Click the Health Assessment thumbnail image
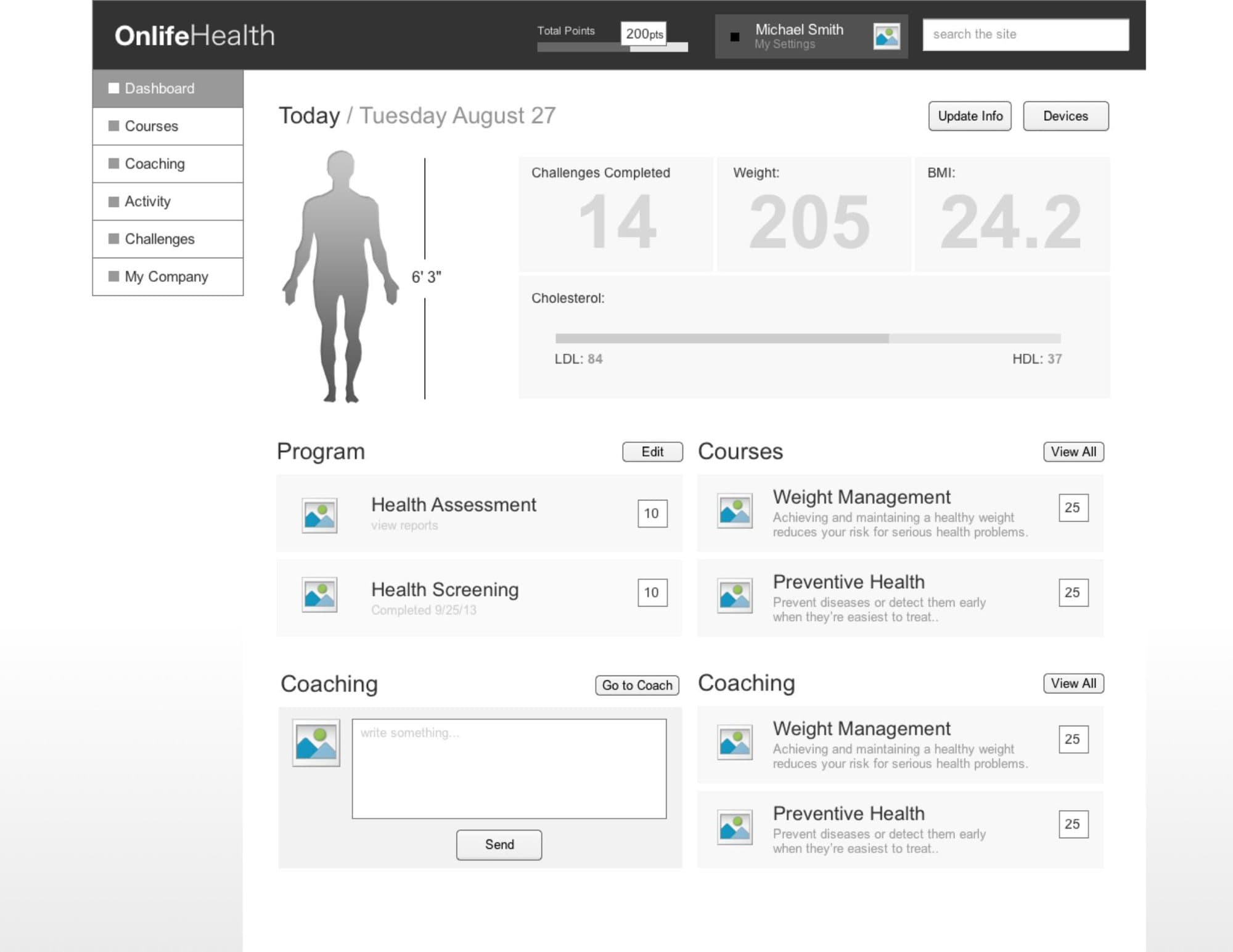The height and width of the screenshot is (952, 1233). [319, 515]
